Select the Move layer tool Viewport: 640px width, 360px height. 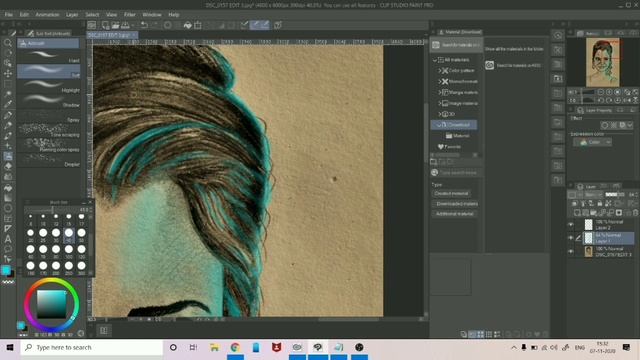tap(8, 73)
